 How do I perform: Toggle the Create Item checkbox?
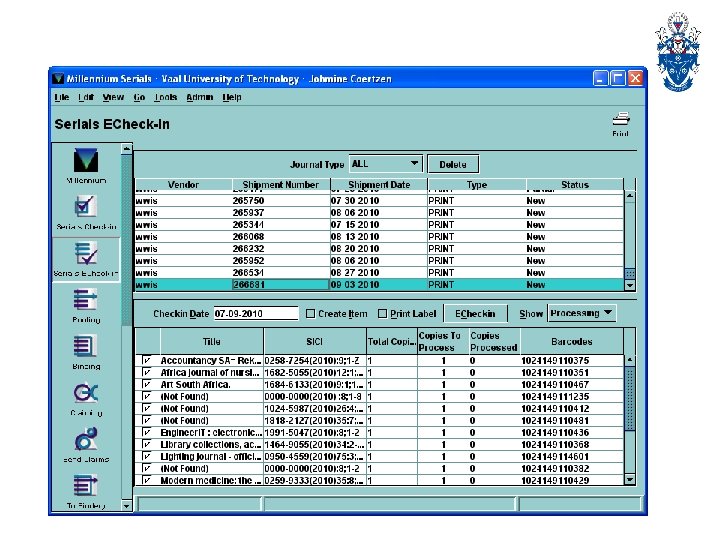[x=310, y=314]
